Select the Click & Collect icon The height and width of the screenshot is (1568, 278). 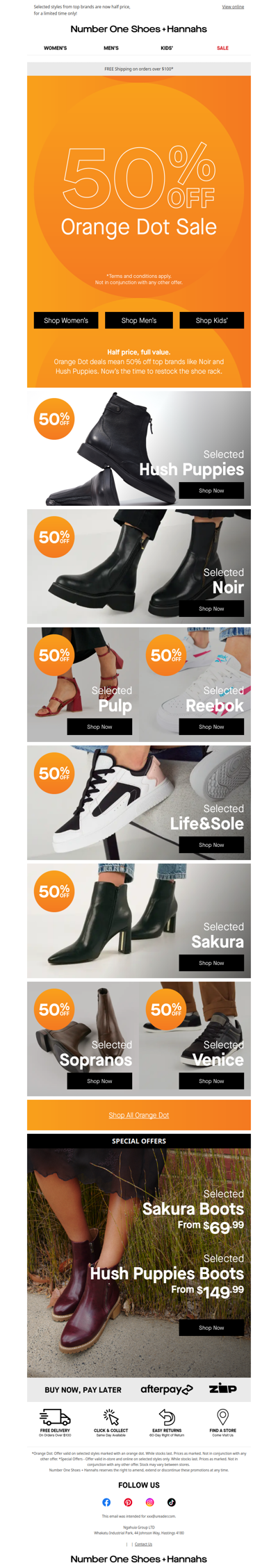pos(111,1417)
